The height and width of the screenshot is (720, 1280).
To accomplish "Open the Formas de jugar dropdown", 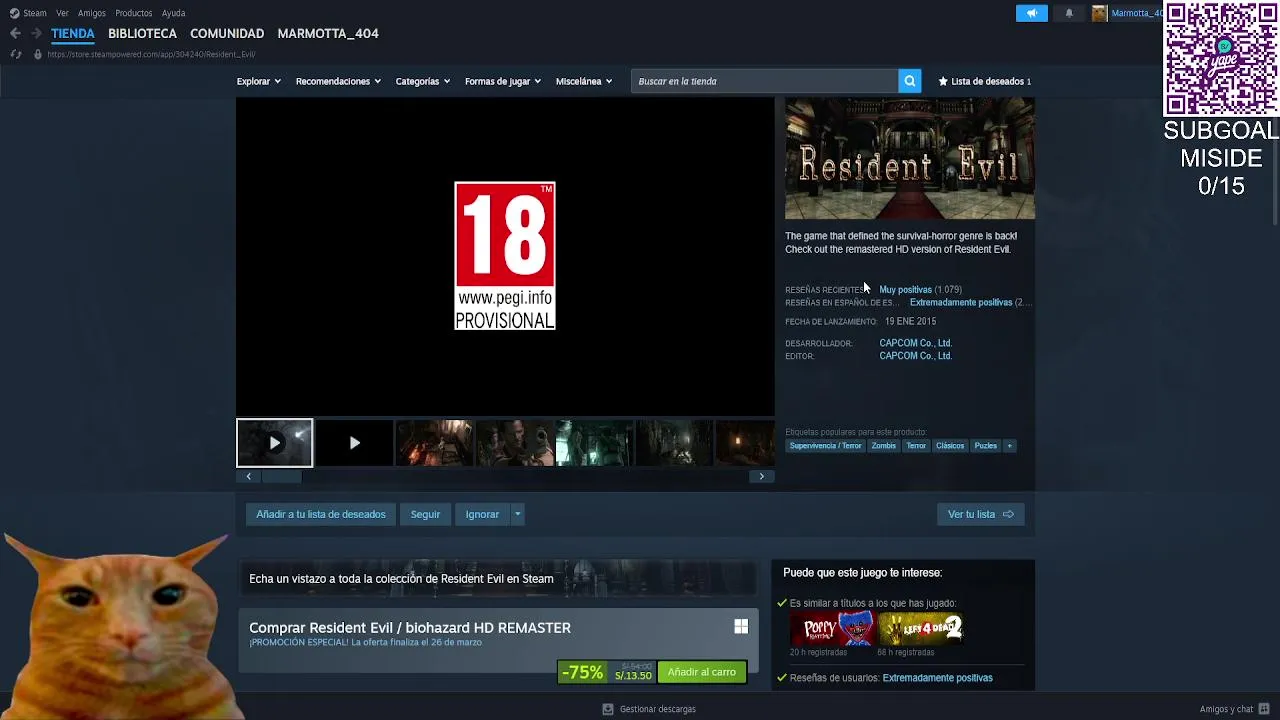I will [x=503, y=81].
